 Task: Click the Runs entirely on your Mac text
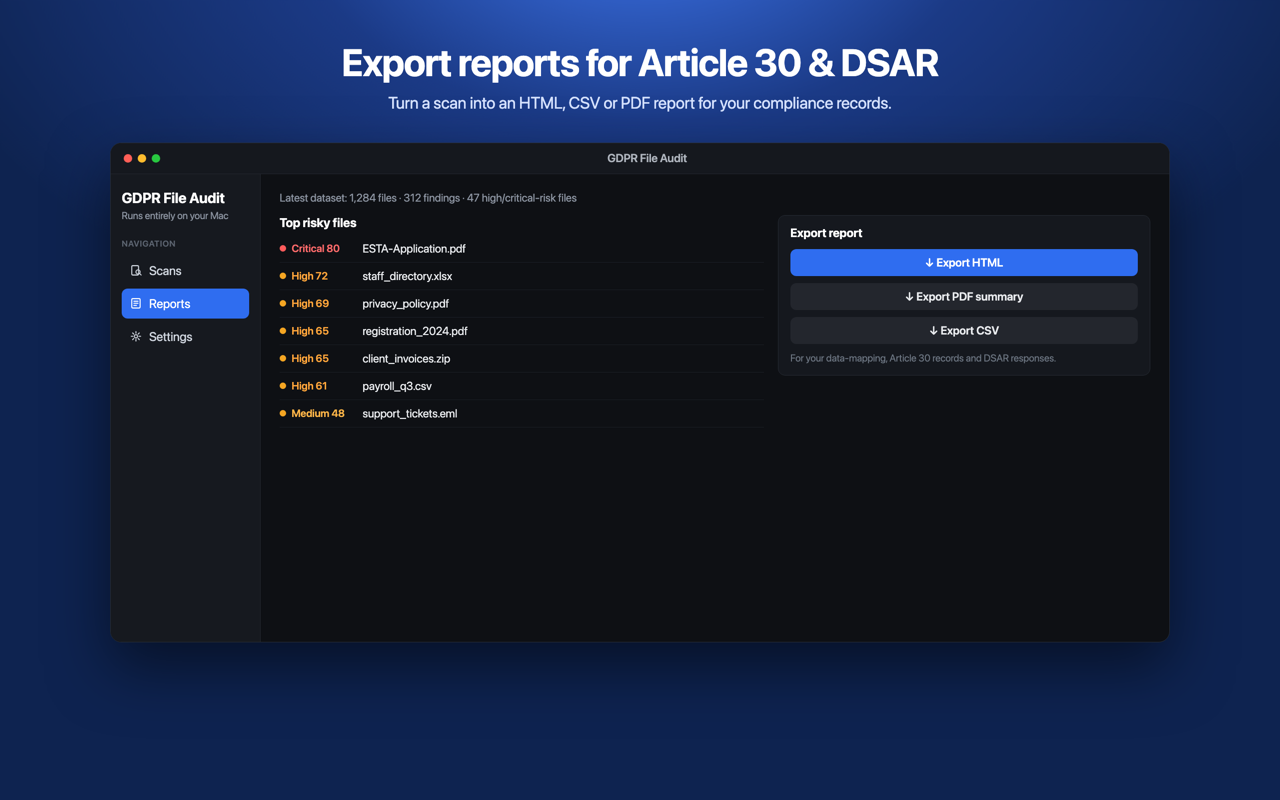click(175, 216)
